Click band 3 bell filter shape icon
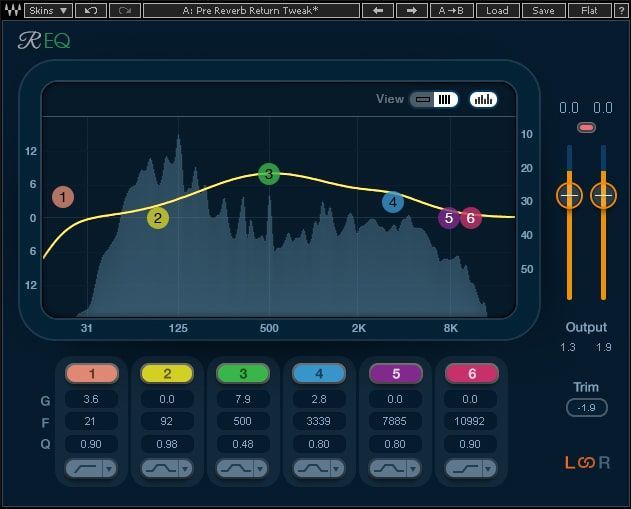Image resolution: width=631 pixels, height=509 pixels. 235,468
